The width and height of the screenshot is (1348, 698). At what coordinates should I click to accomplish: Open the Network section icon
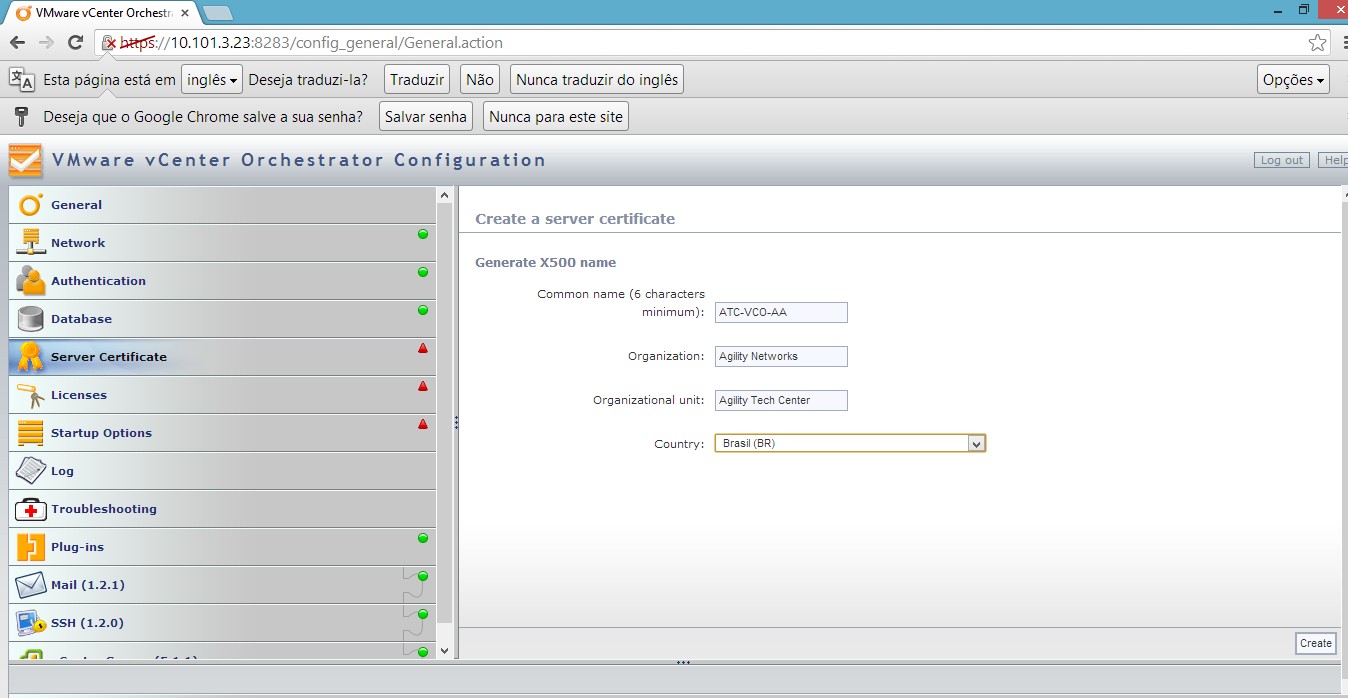pyautogui.click(x=31, y=243)
